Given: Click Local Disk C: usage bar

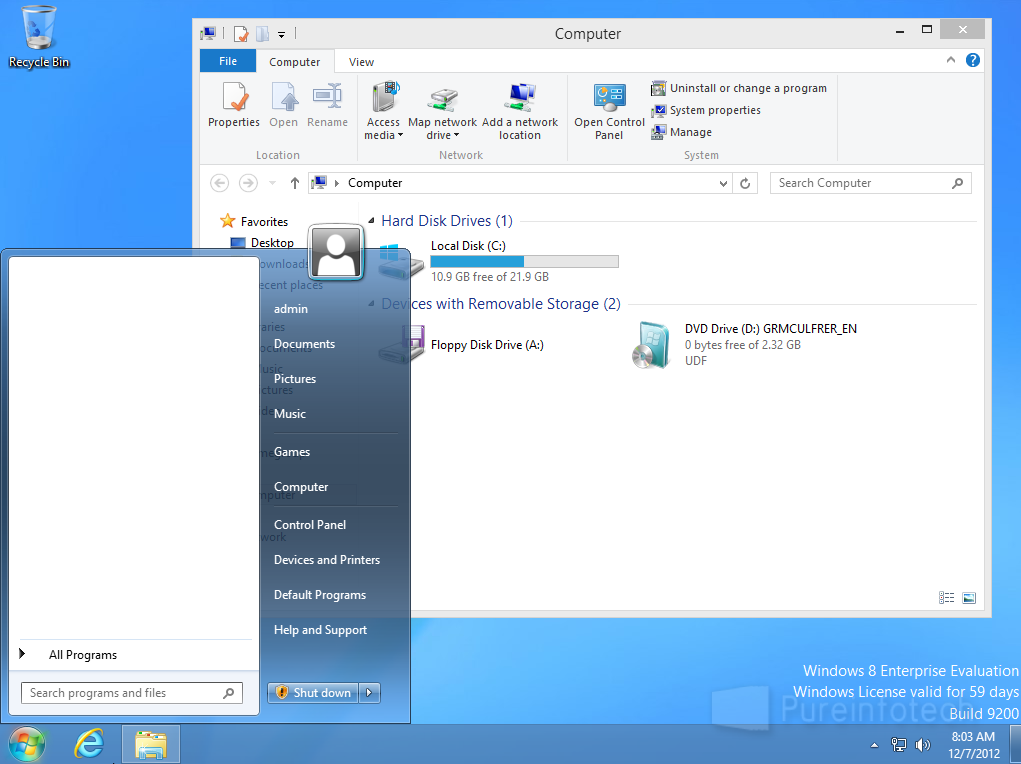Looking at the screenshot, I should click(x=524, y=261).
